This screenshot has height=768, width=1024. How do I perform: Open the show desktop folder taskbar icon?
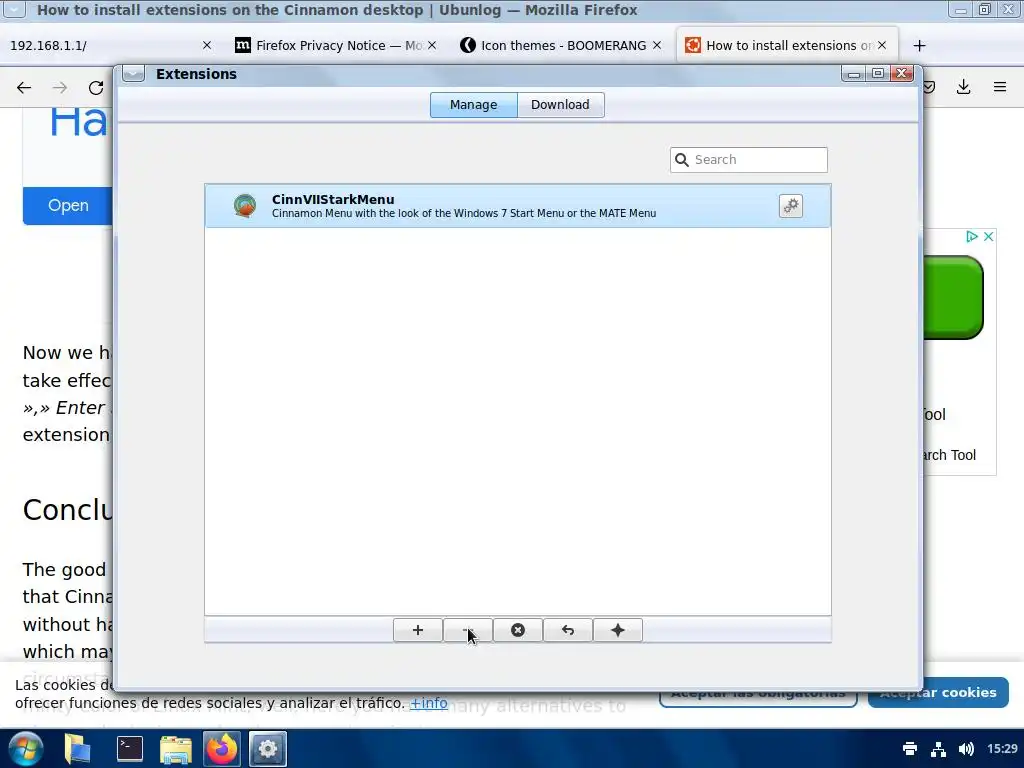[77, 748]
